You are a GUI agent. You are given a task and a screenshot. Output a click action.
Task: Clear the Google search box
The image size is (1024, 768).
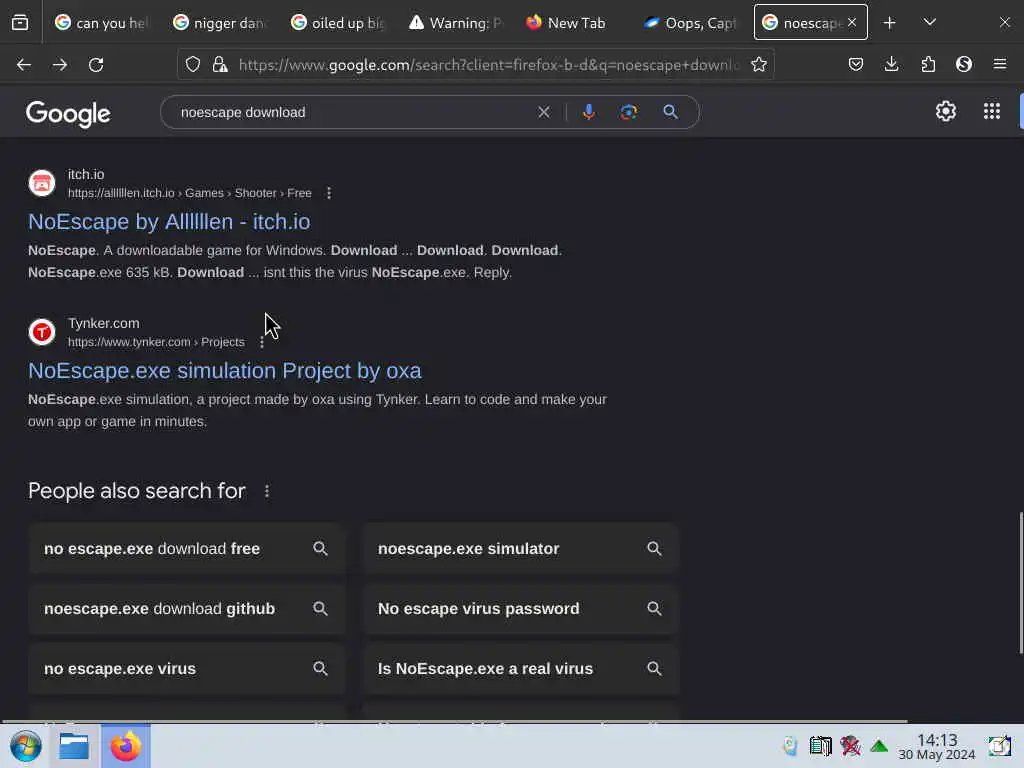click(543, 112)
